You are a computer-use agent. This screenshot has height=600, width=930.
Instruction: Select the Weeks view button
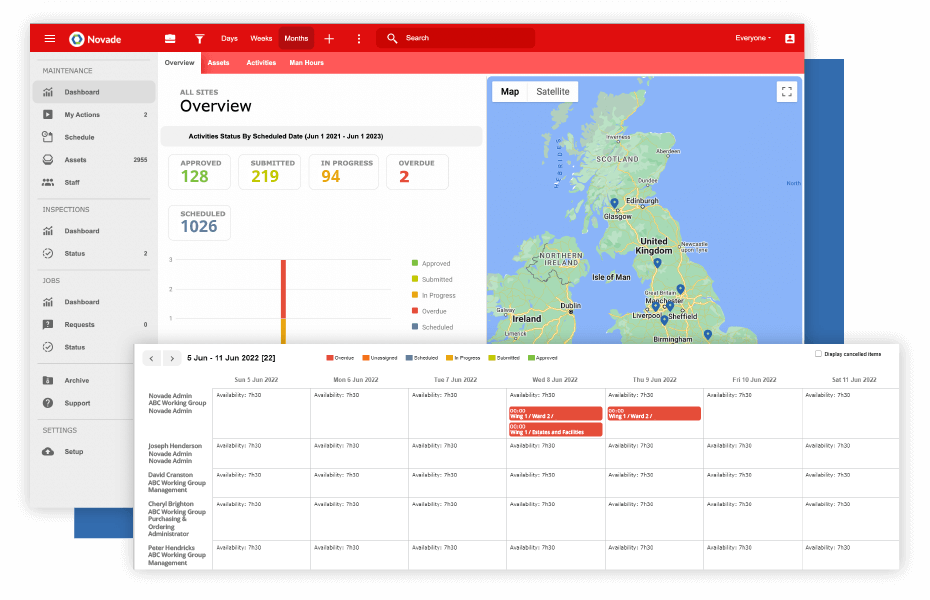261,38
